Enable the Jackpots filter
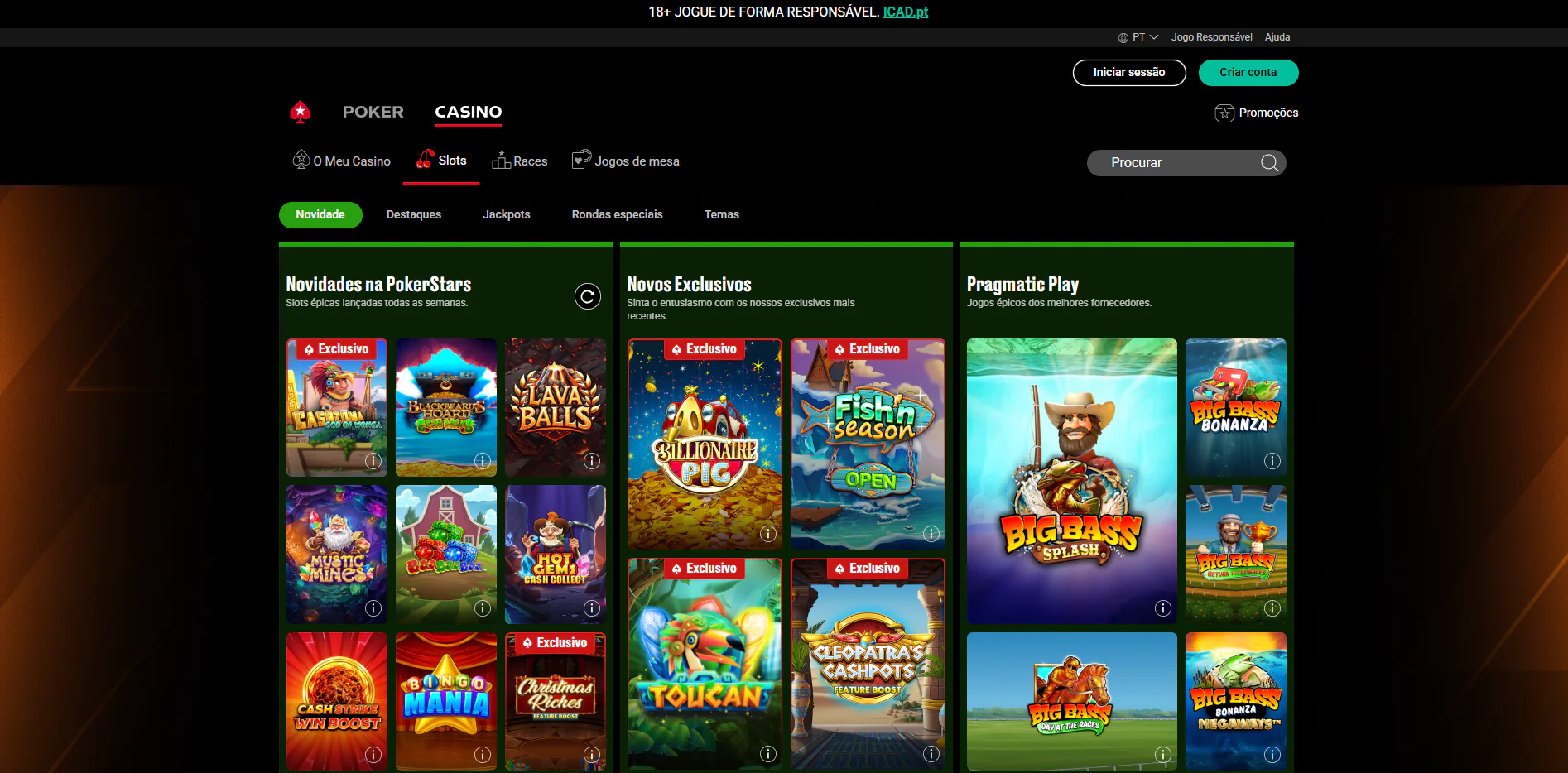The width and height of the screenshot is (1568, 773). point(506,214)
